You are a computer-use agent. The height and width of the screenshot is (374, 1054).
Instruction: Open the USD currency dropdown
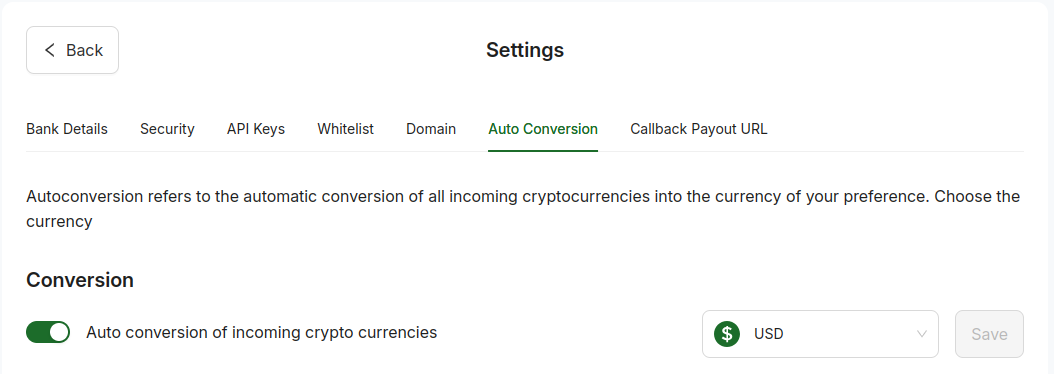[820, 334]
